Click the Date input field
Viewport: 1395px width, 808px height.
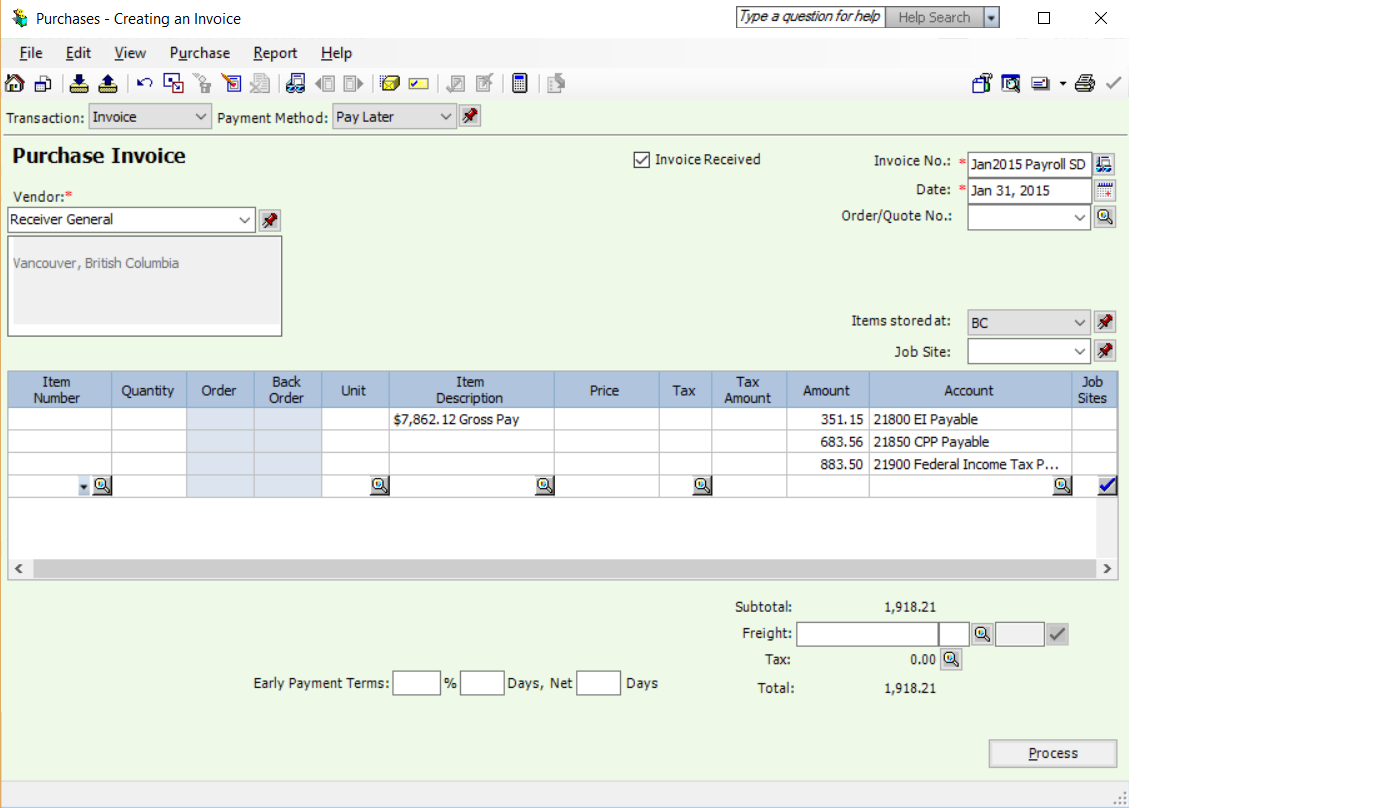pyautogui.click(x=1029, y=190)
